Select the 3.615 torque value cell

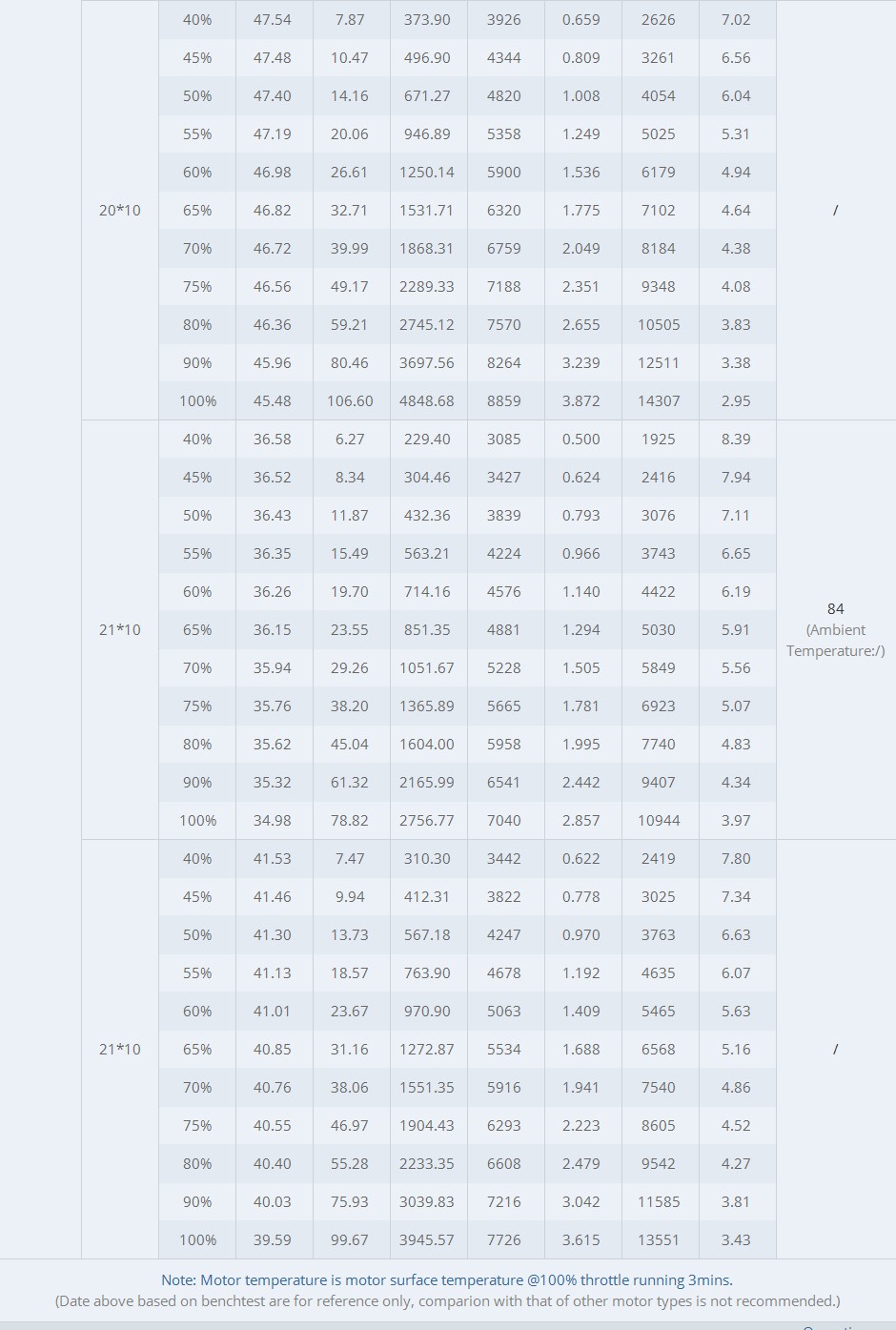point(581,1239)
